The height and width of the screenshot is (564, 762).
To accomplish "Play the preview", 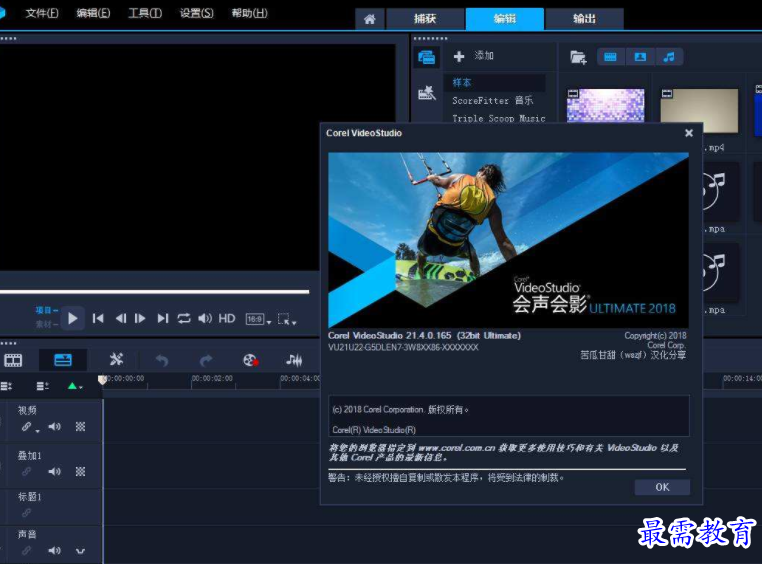I will click(x=73, y=319).
